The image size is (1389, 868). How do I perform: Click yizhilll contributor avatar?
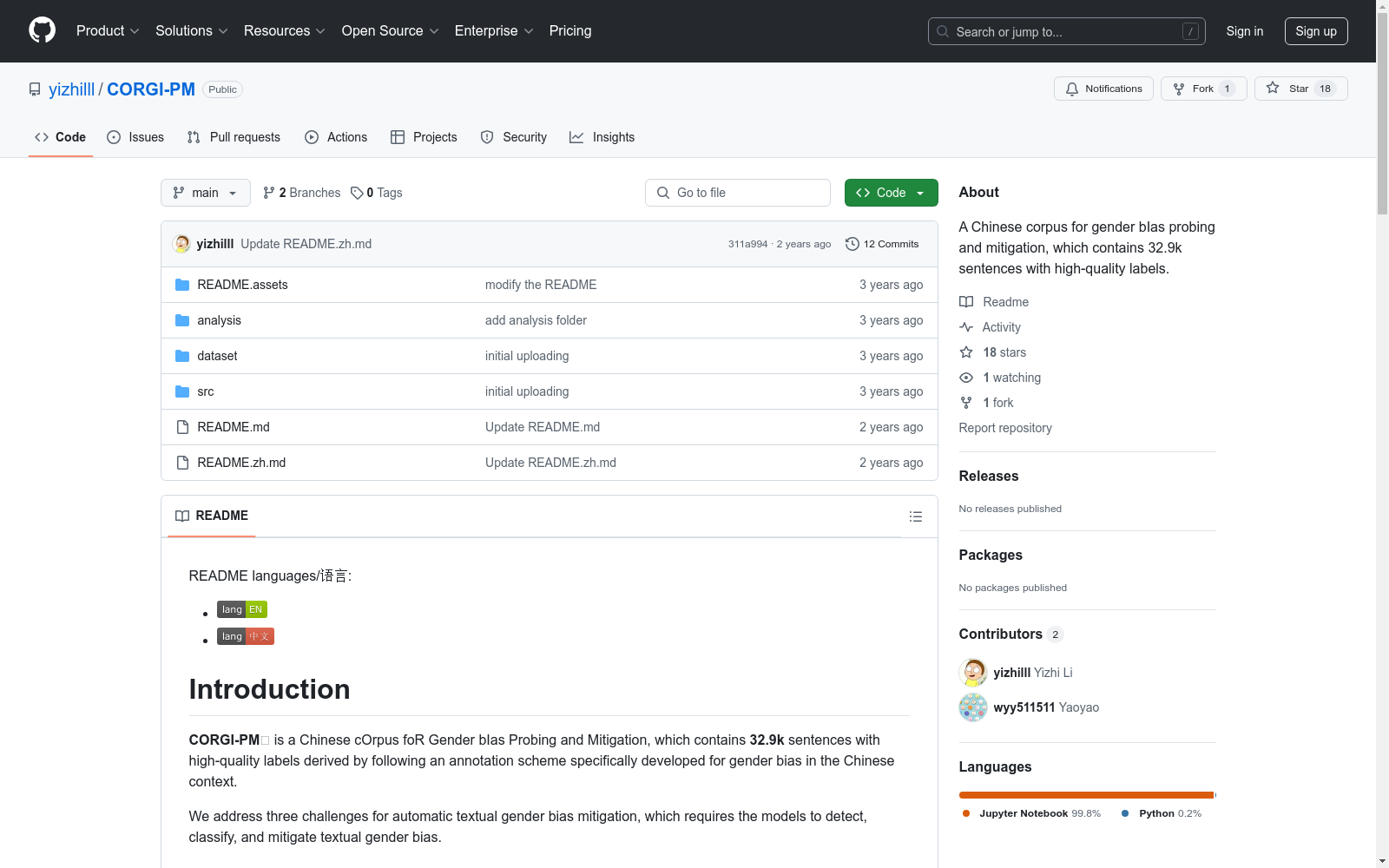tap(973, 673)
